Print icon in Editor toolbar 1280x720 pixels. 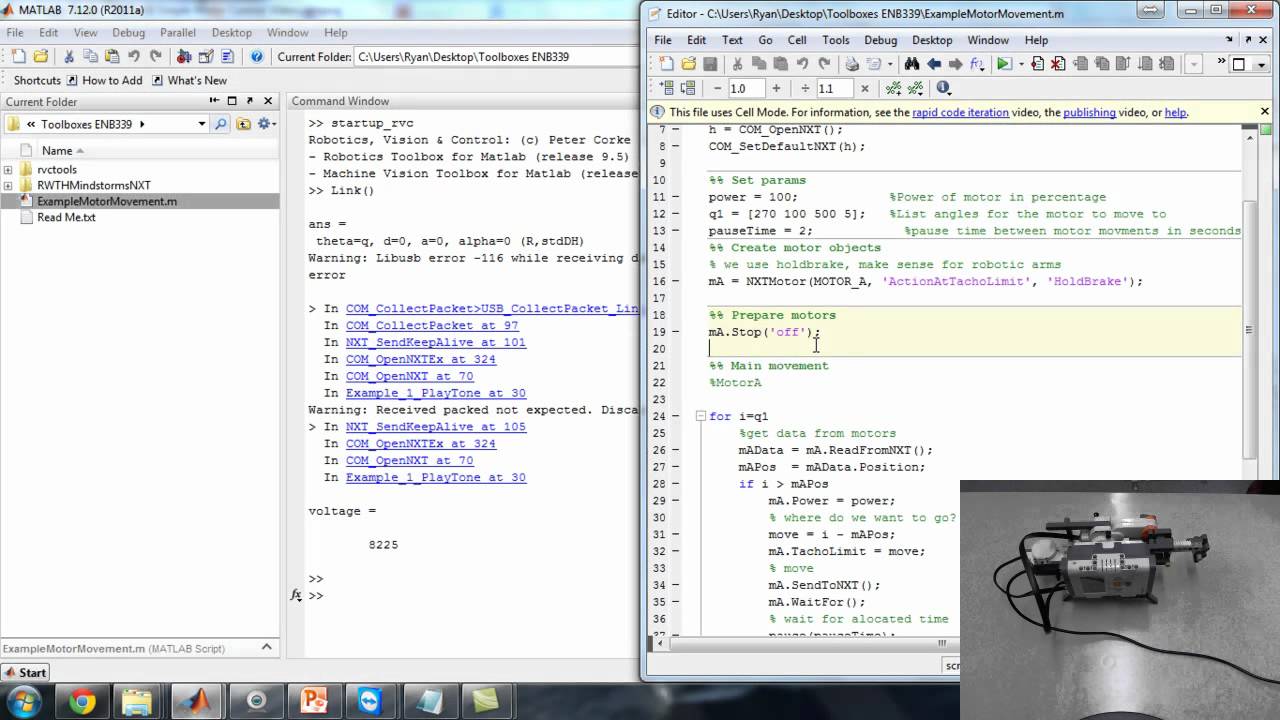coord(852,64)
